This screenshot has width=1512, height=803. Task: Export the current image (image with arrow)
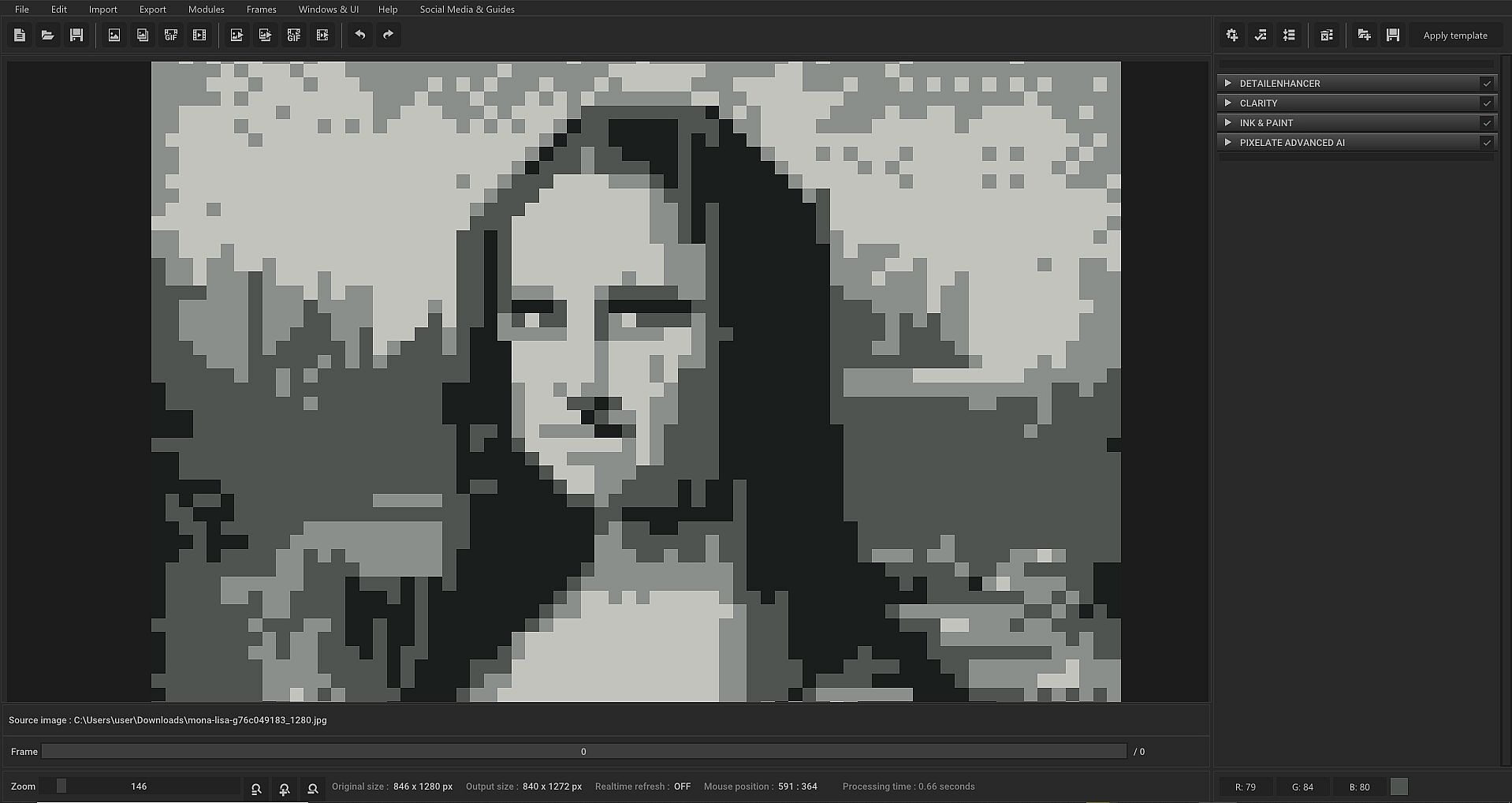click(236, 35)
